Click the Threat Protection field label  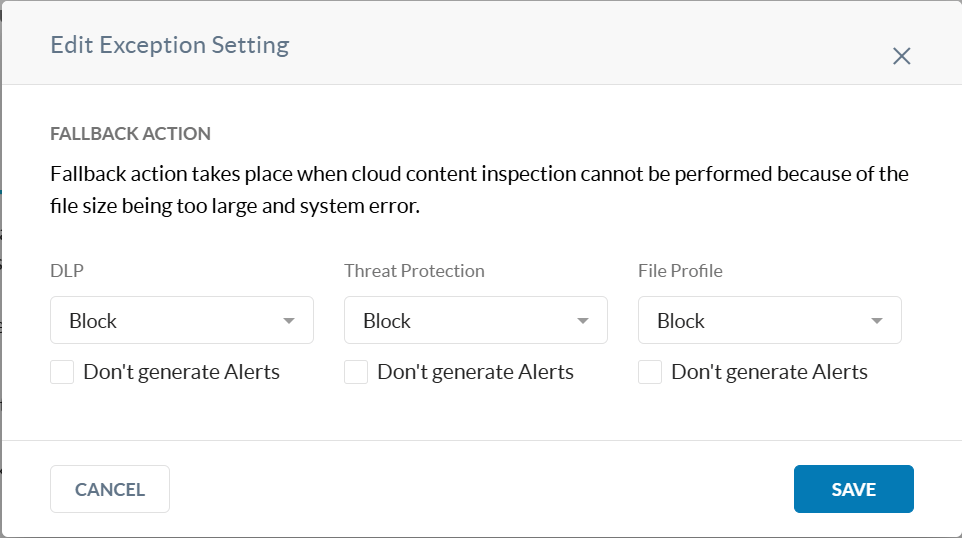pos(414,271)
